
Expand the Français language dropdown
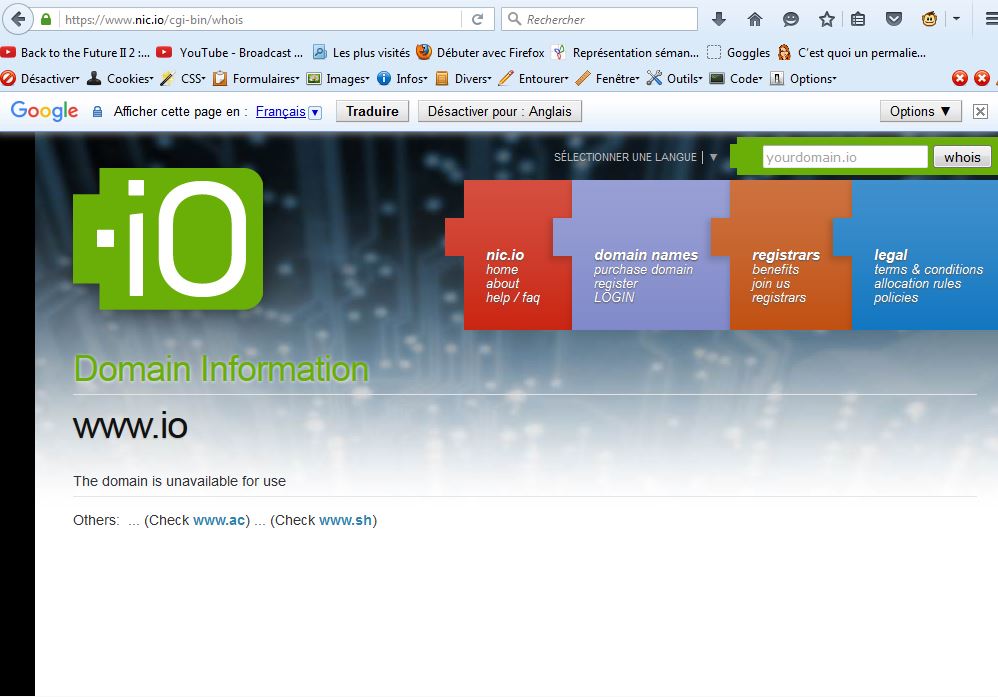coord(315,112)
